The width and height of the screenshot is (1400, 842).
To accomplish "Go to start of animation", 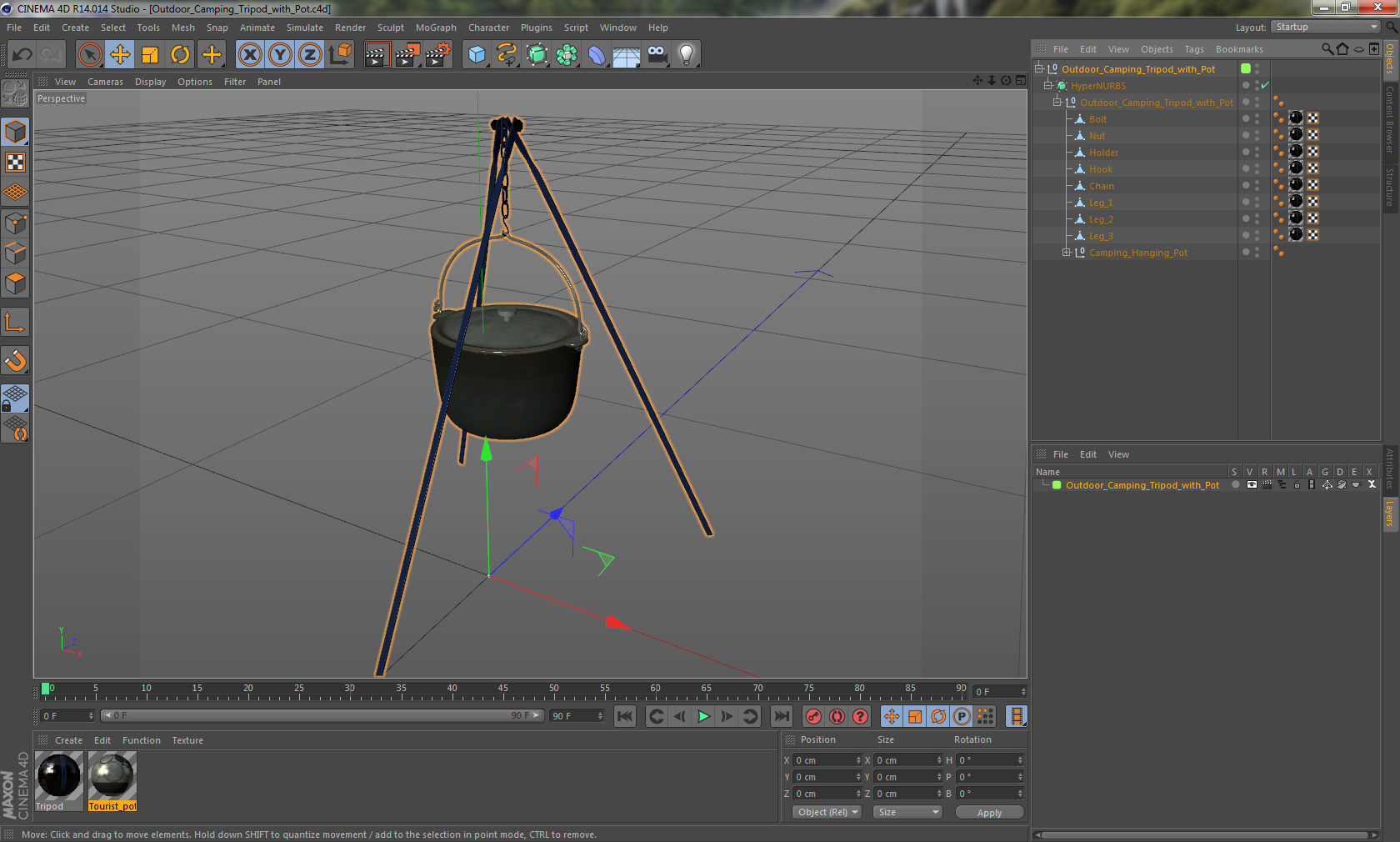I will [x=625, y=716].
